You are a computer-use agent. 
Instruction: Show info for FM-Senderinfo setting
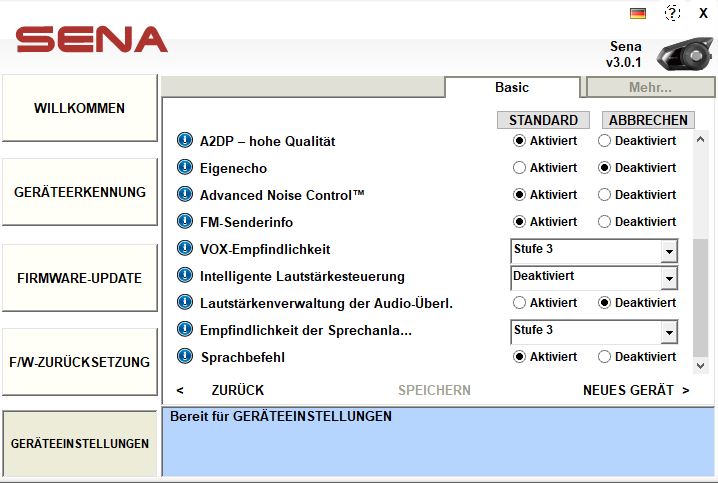coord(184,222)
